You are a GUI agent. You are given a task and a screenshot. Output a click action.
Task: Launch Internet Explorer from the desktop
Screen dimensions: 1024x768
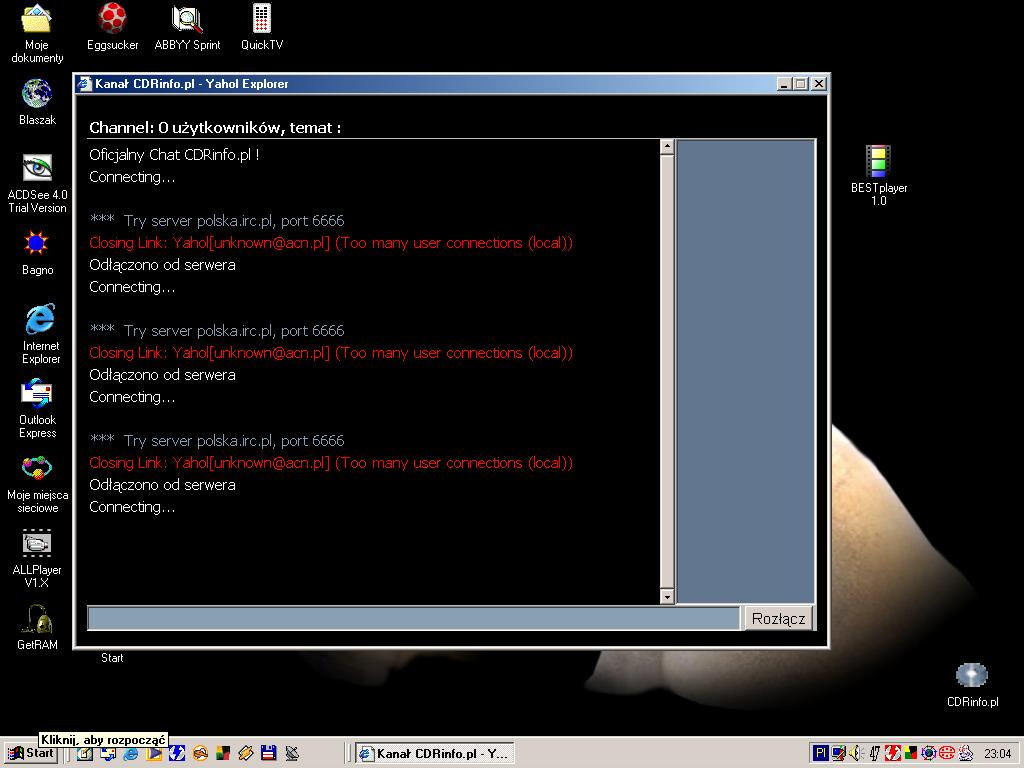click(40, 334)
